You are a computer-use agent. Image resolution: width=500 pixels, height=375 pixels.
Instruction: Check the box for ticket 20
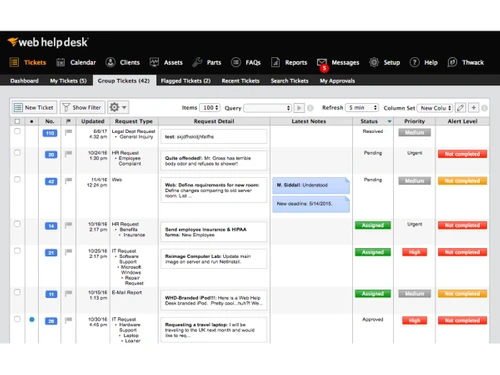point(17,153)
